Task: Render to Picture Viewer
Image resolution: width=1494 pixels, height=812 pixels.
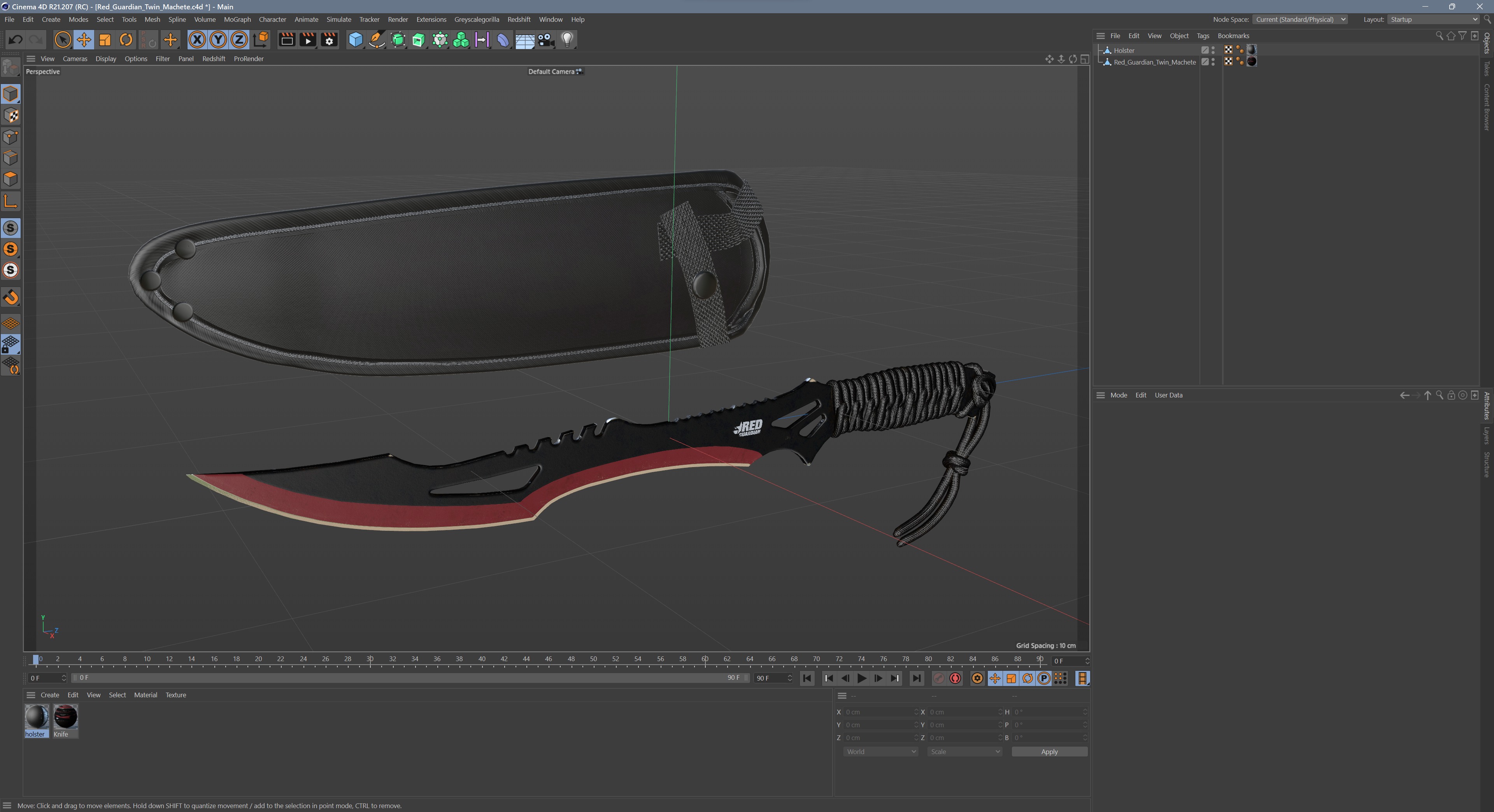Action: (x=308, y=39)
